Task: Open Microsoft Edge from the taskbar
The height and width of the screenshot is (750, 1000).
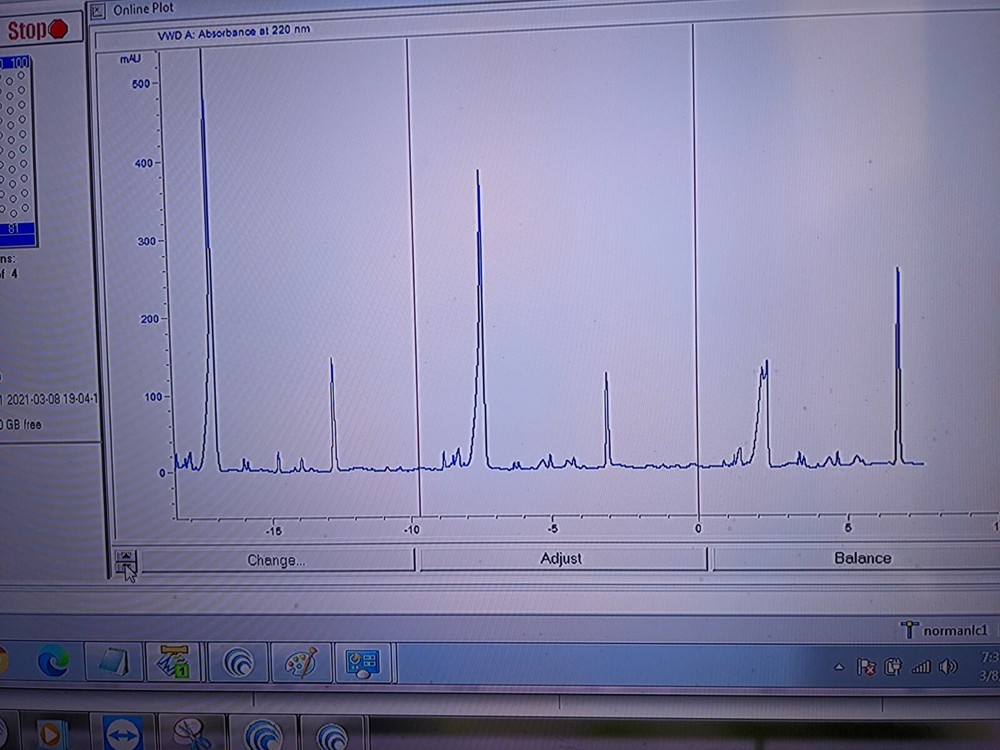Action: pos(50,663)
